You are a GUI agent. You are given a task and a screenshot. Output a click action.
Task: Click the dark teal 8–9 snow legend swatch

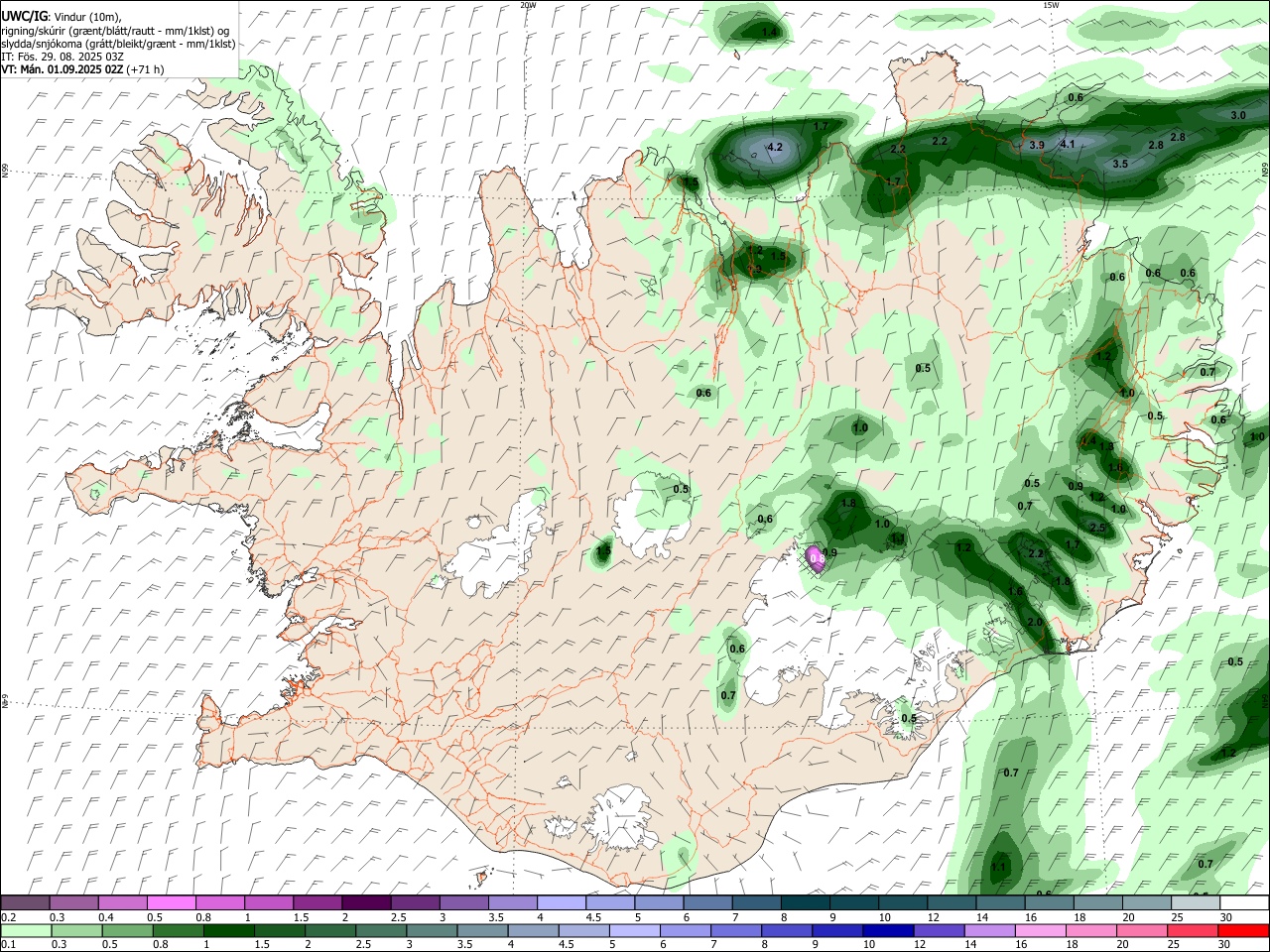point(804,903)
